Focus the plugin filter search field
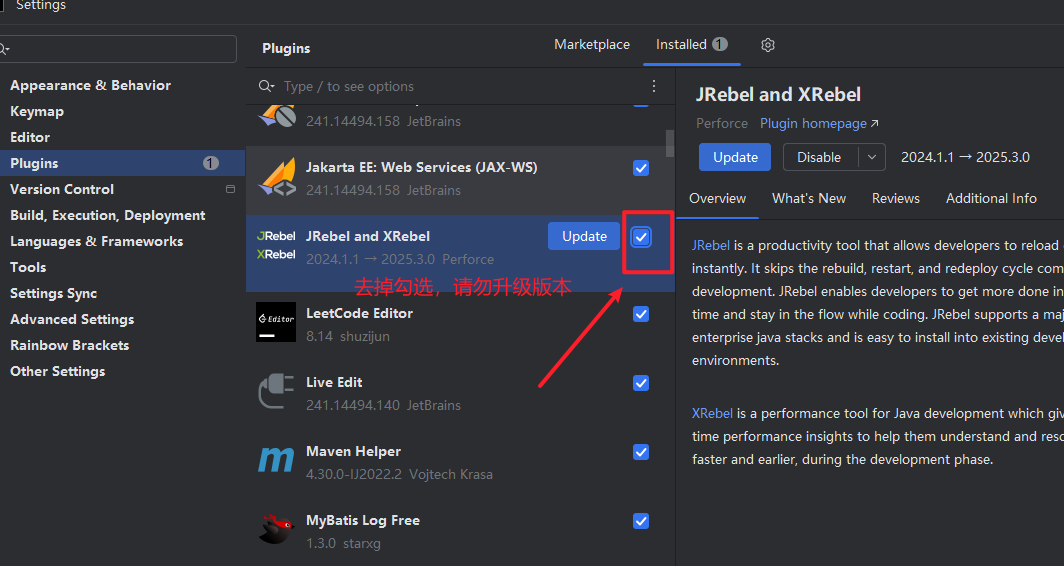Viewport: 1064px width, 566px height. [461, 86]
